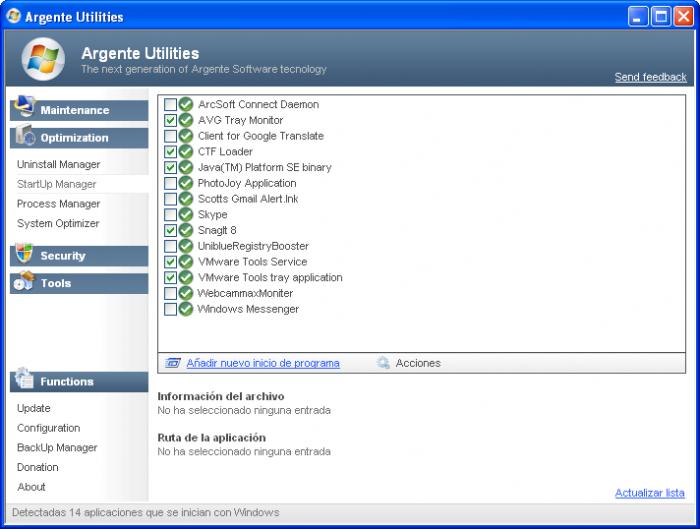Open the Acciones actions menu
Screen dimensions: 700x529
click(x=418, y=363)
